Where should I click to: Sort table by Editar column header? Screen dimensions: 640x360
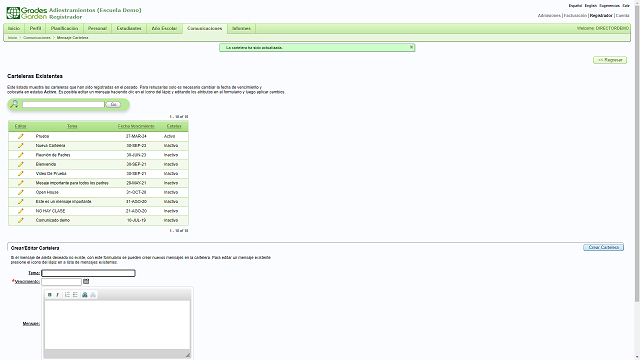20,126
